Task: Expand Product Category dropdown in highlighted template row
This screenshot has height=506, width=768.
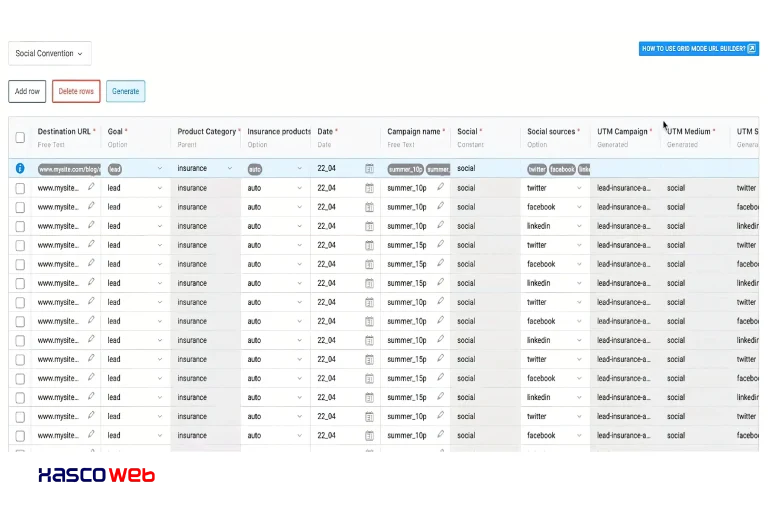Action: (230, 169)
